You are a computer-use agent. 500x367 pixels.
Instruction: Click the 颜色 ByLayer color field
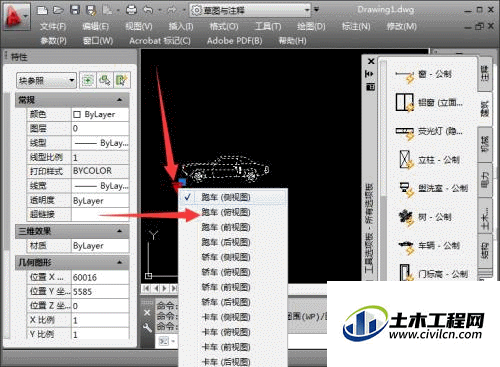pyautogui.click(x=100, y=114)
